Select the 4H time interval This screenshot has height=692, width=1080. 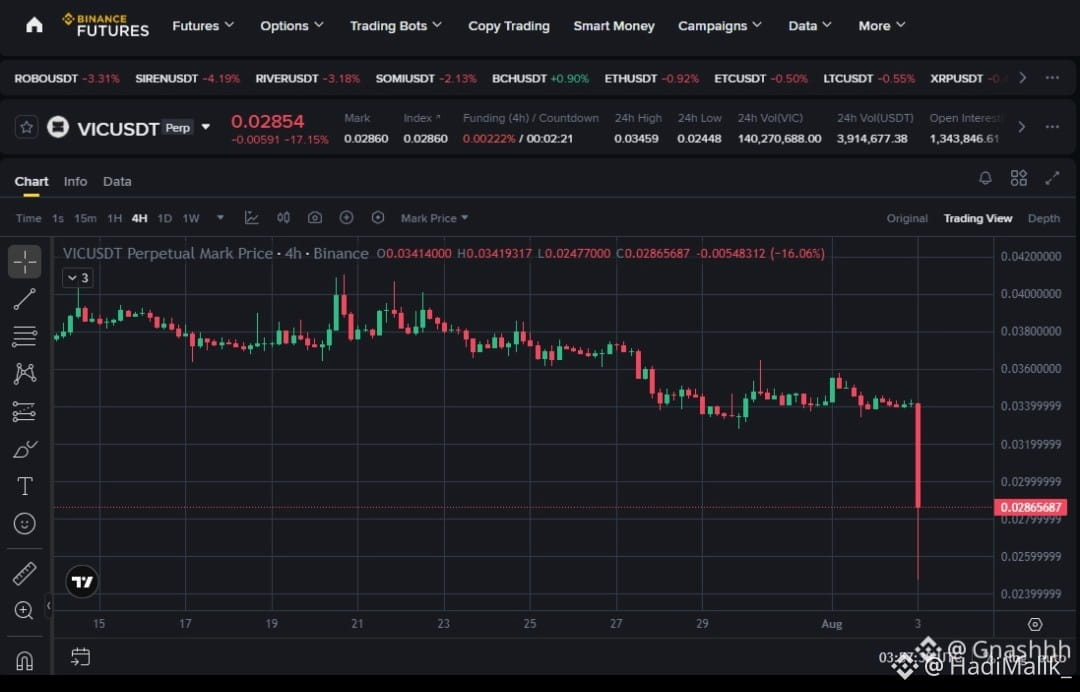pos(139,218)
